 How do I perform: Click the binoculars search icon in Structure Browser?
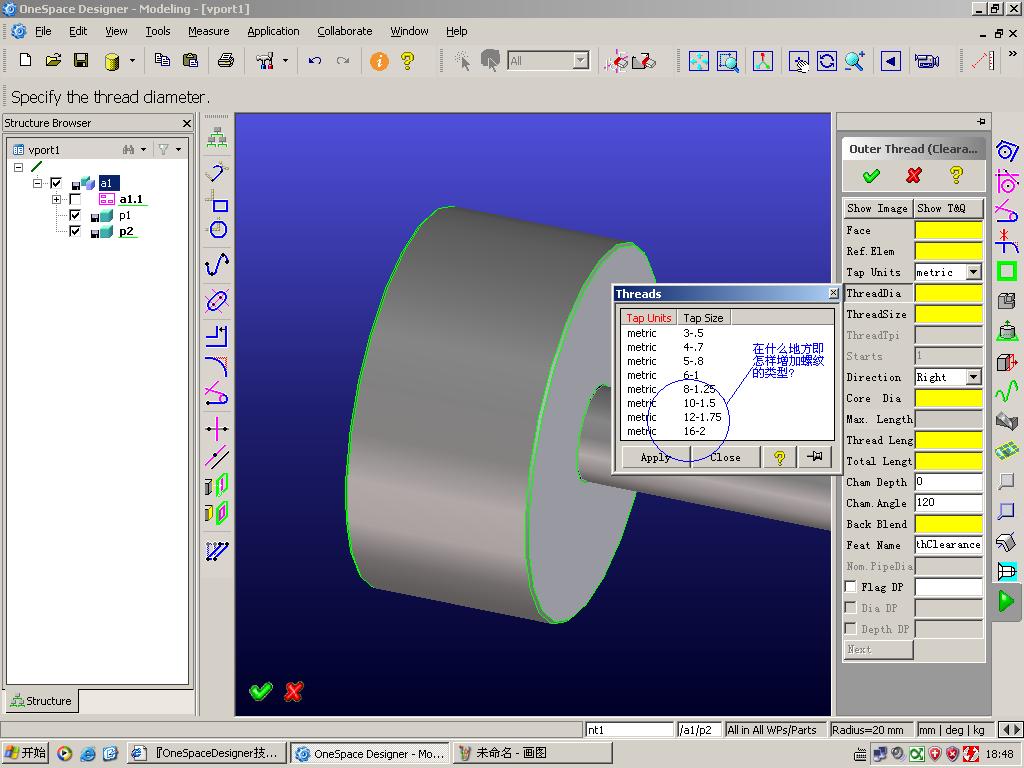(x=129, y=150)
